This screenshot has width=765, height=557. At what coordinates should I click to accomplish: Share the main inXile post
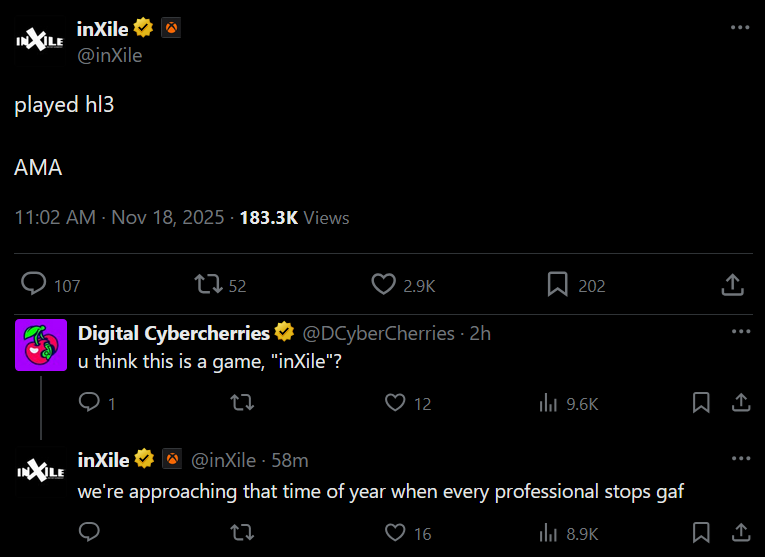[x=732, y=285]
